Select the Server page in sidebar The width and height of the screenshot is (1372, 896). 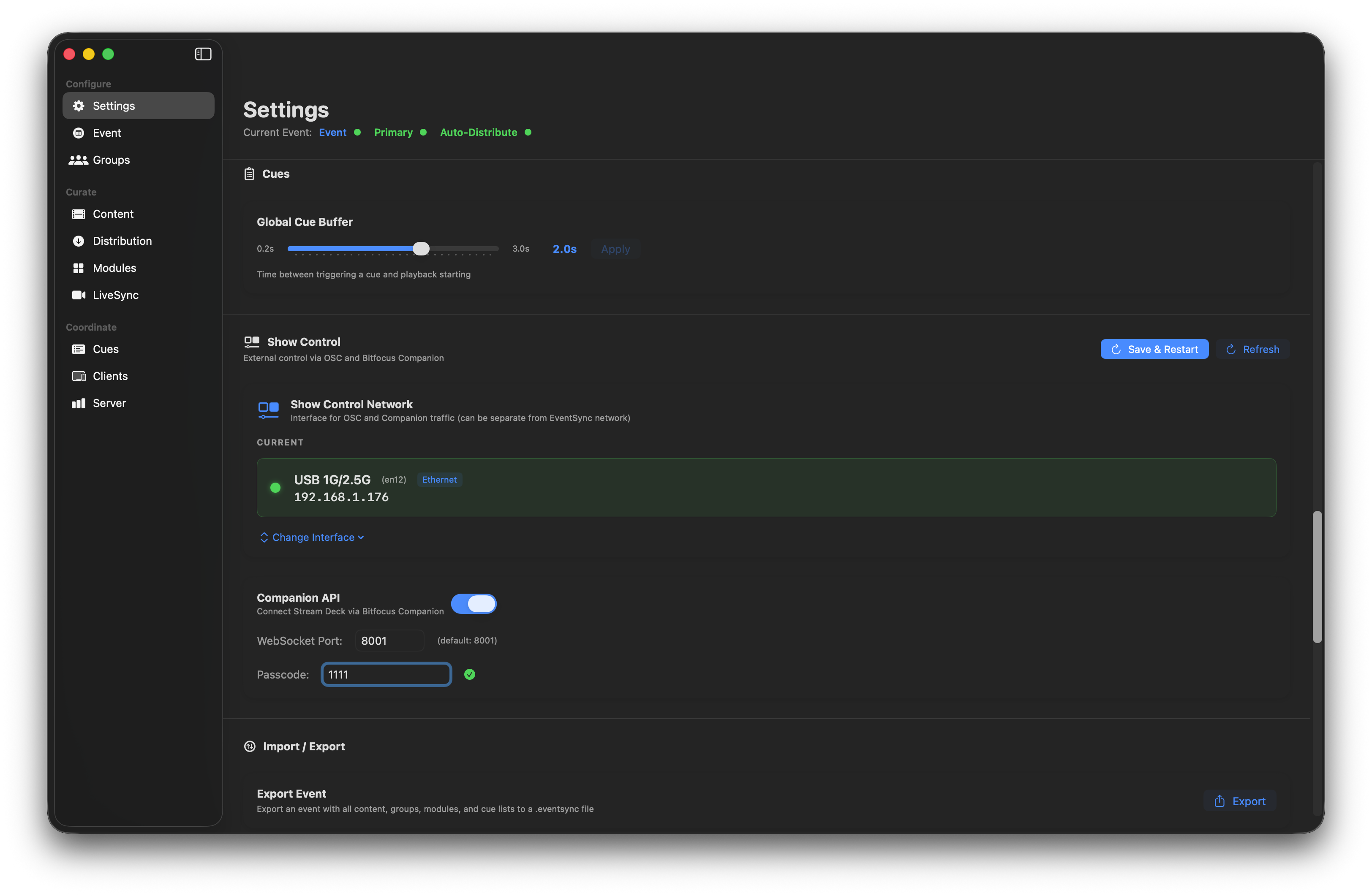pos(139,403)
